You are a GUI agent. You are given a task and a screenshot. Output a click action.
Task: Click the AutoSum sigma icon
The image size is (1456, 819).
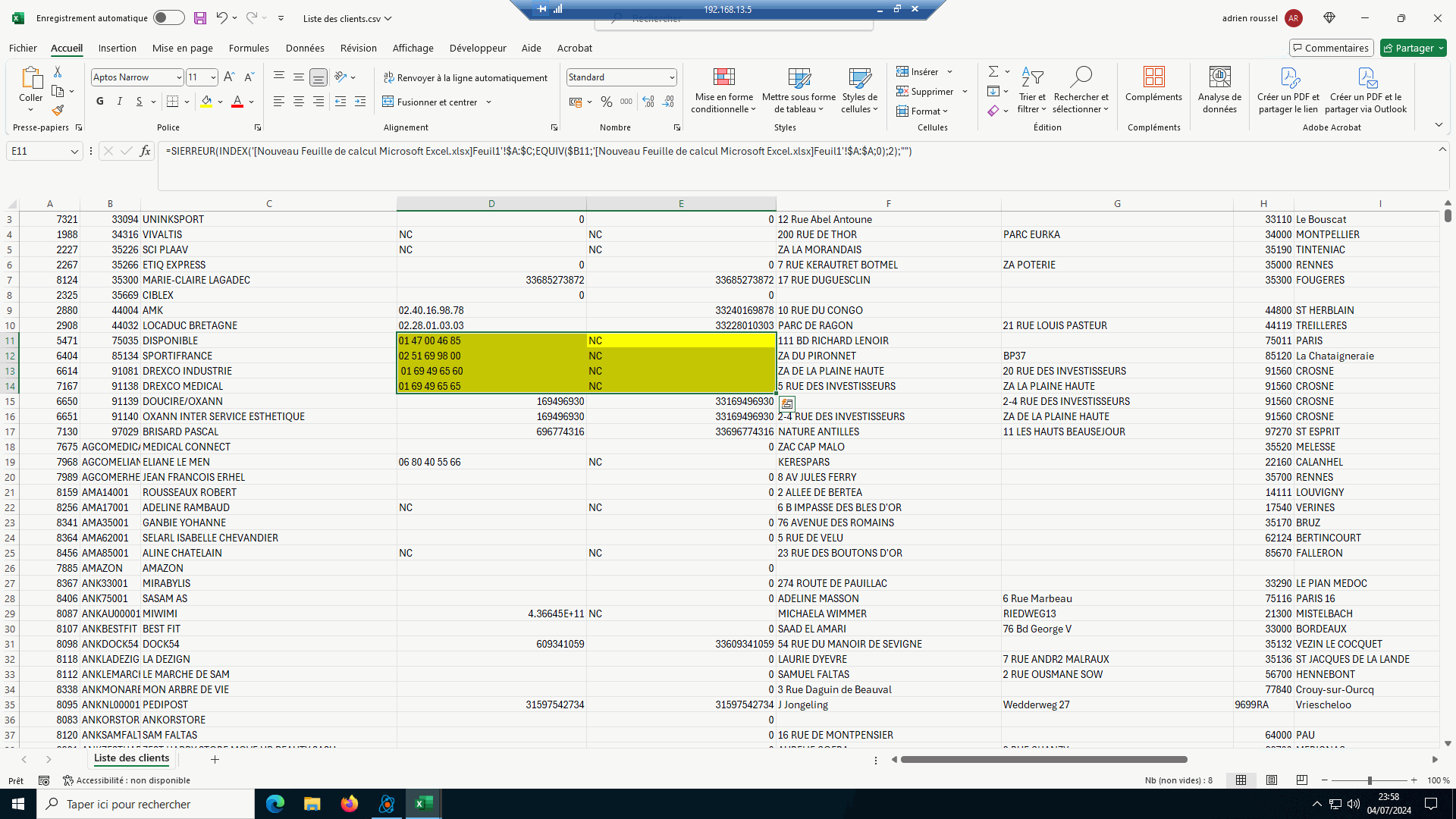point(993,71)
